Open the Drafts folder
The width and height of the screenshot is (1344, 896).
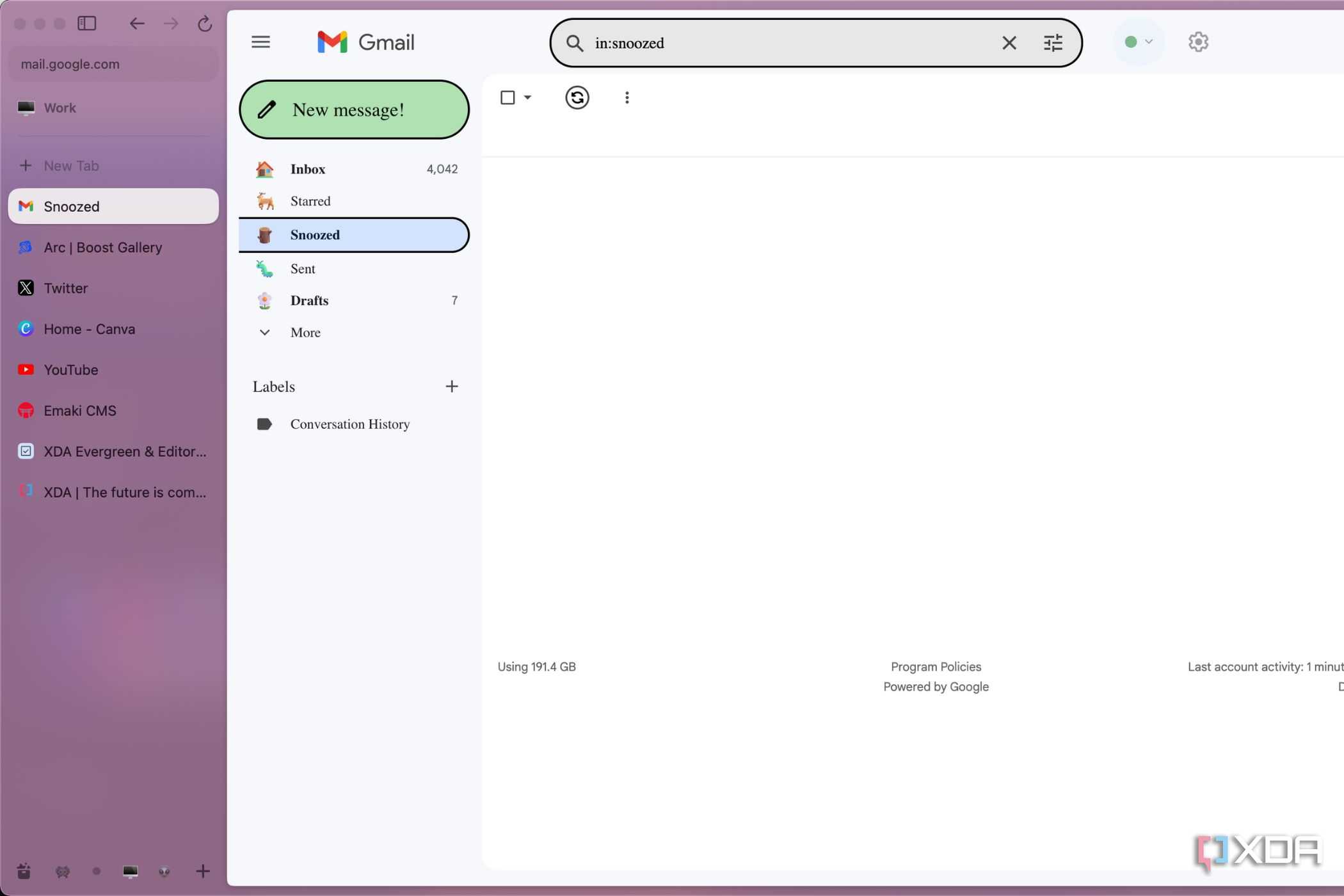[x=354, y=301]
